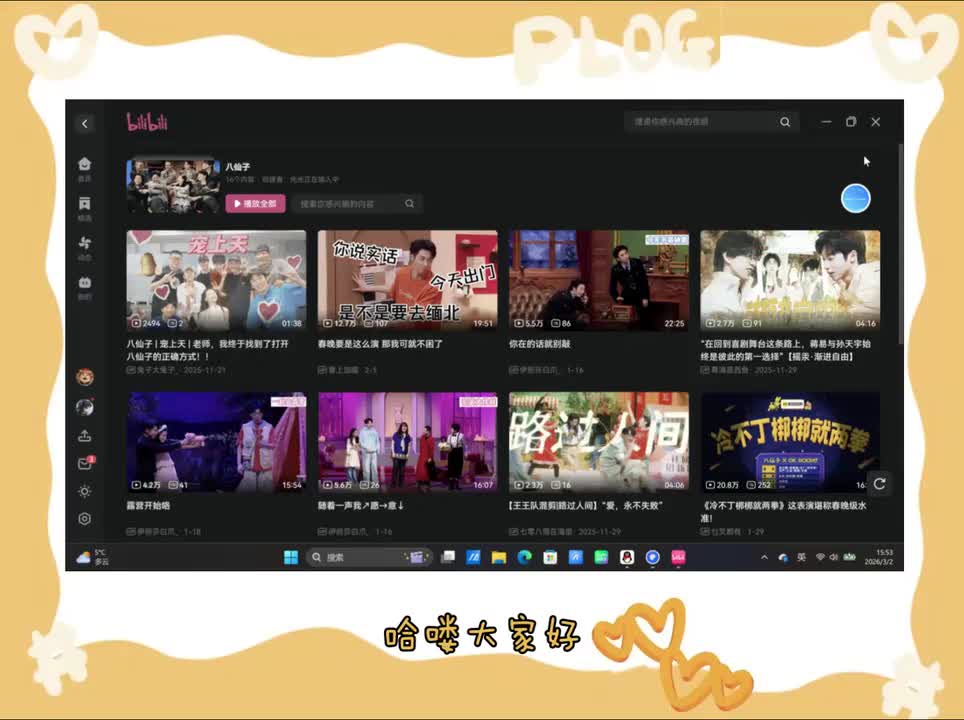
Task: Open File Explorer from taskbar
Action: click(x=499, y=557)
